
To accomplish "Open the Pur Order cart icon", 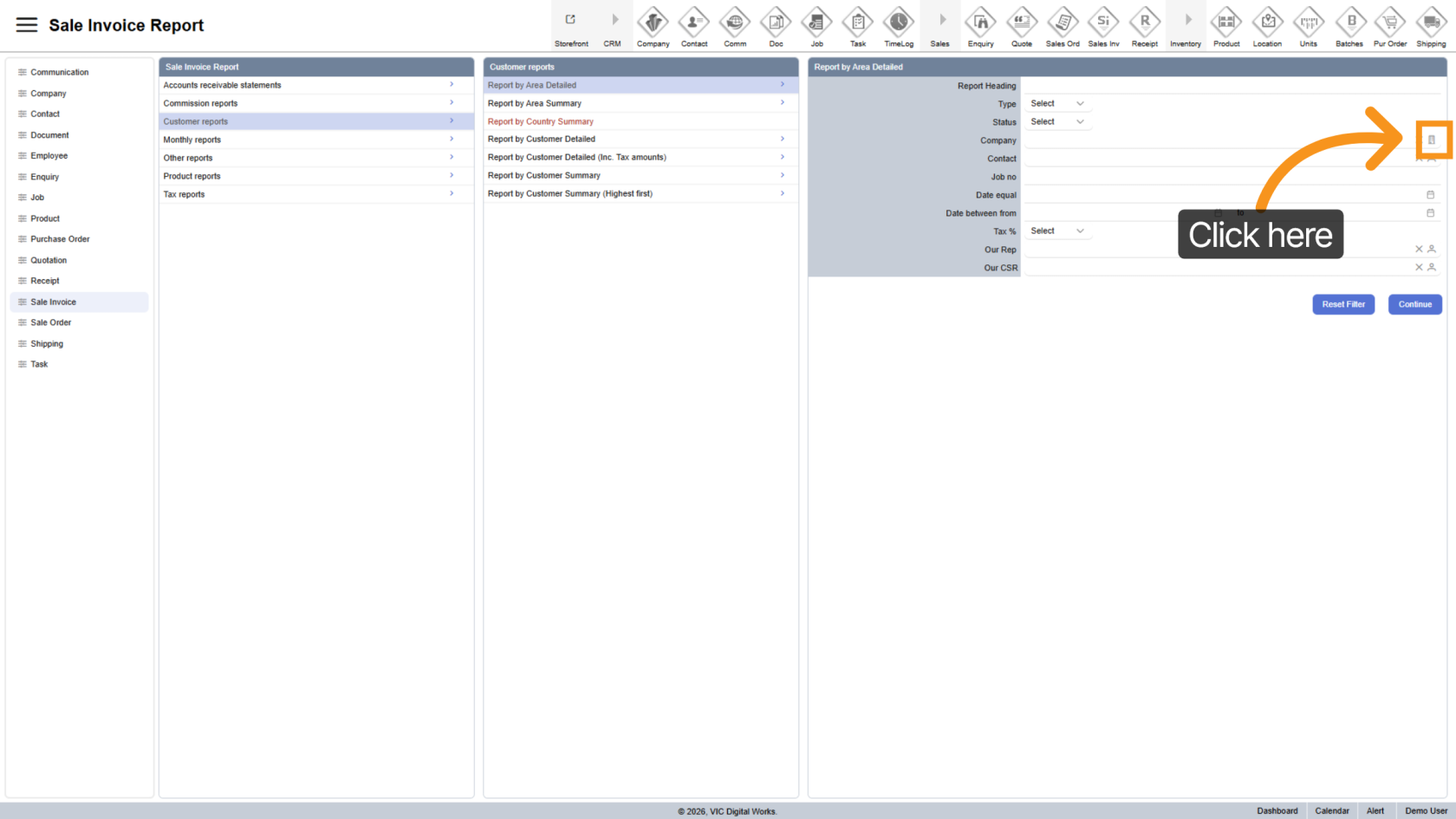I will point(1390,22).
